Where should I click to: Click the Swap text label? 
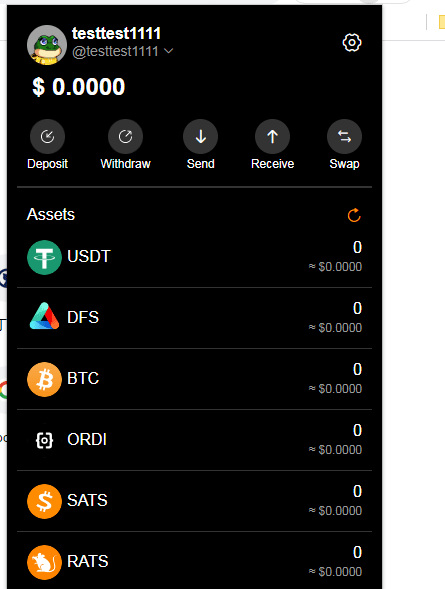344,164
